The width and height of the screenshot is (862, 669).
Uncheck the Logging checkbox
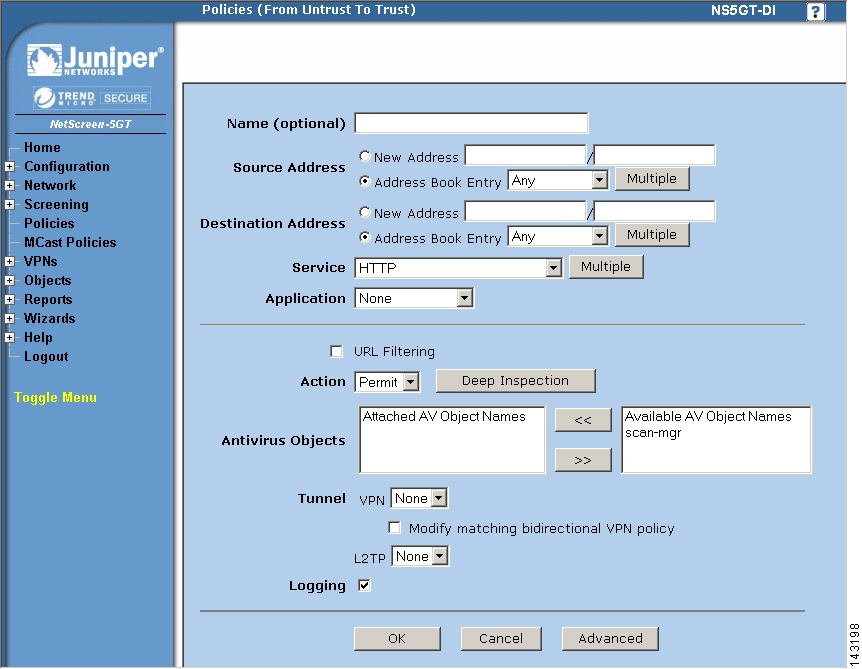click(x=364, y=585)
